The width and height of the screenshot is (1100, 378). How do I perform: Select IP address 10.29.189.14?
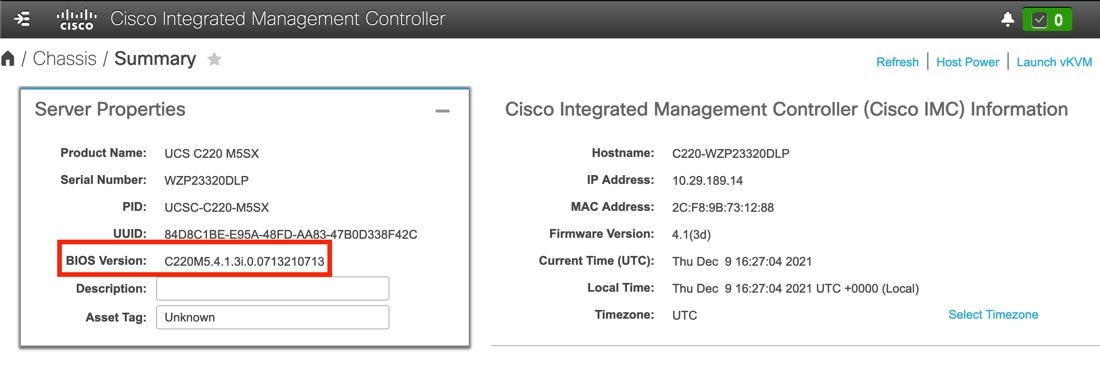[x=707, y=180]
